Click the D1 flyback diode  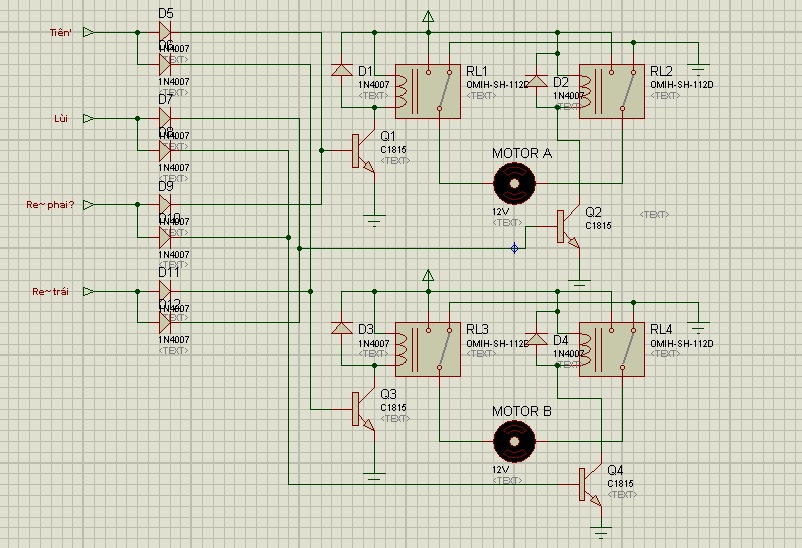pos(342,70)
